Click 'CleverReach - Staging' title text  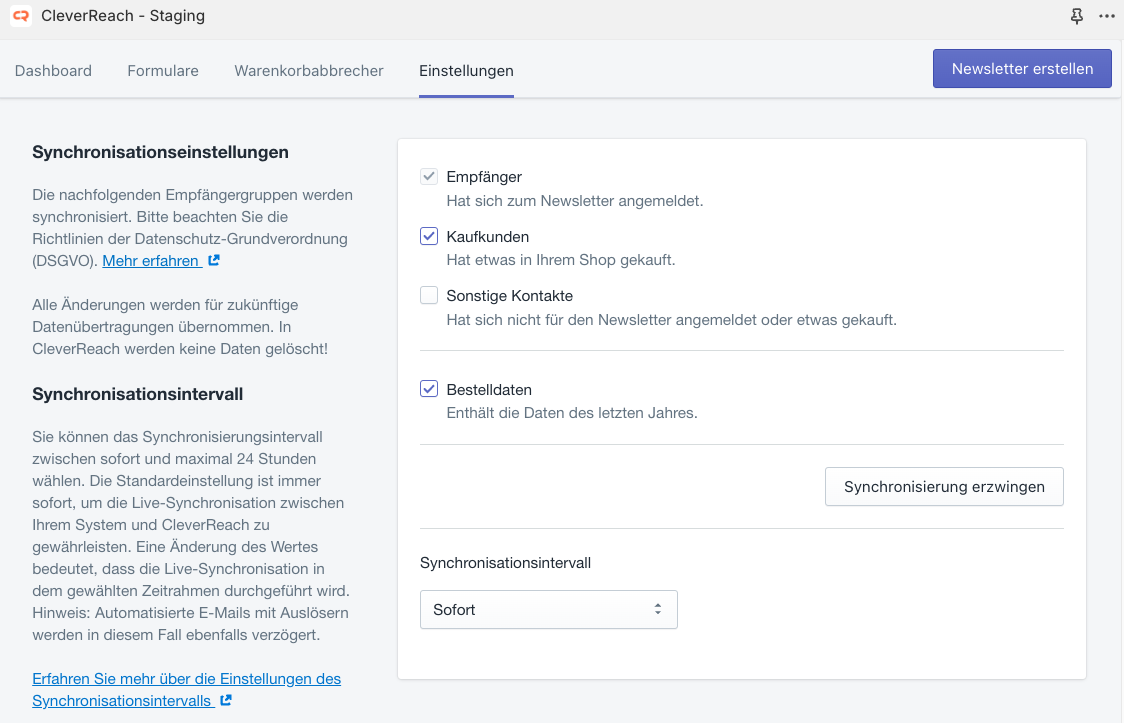pyautogui.click(x=123, y=16)
